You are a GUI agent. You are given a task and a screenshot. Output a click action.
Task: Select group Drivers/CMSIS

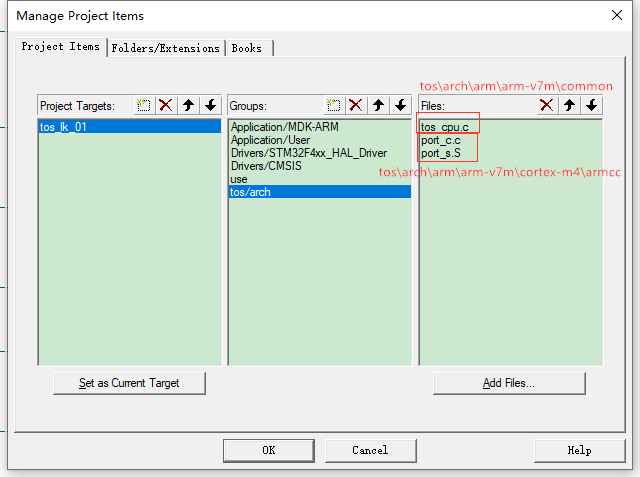coord(320,166)
